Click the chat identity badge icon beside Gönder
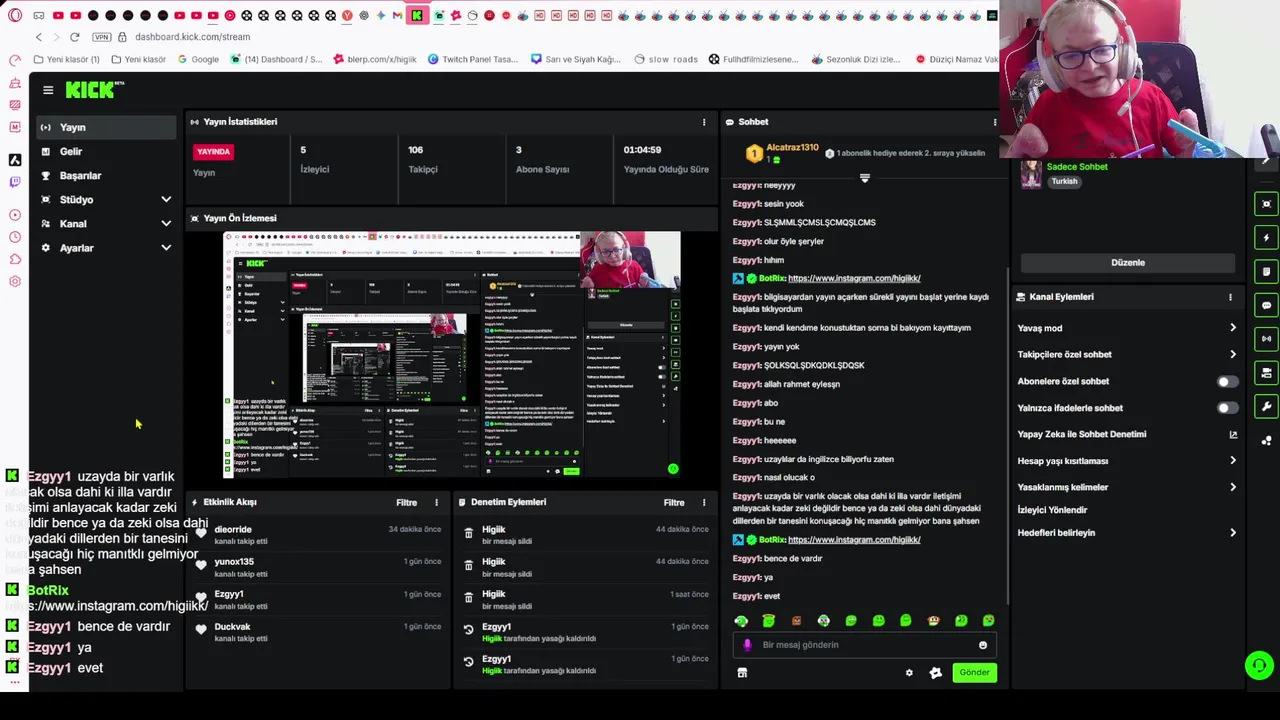Image resolution: width=1280 pixels, height=720 pixels. tap(936, 673)
